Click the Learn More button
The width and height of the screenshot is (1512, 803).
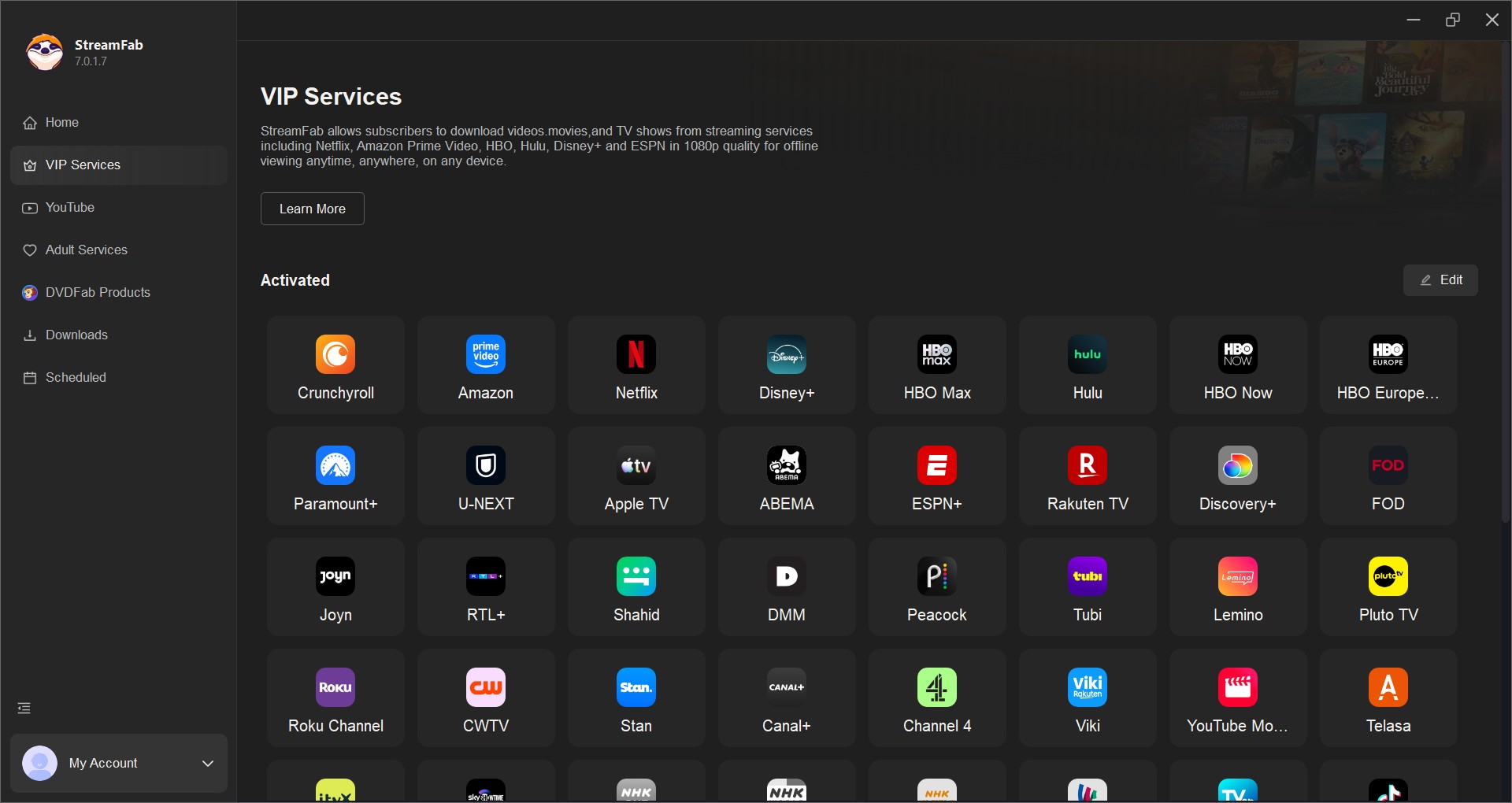(312, 208)
